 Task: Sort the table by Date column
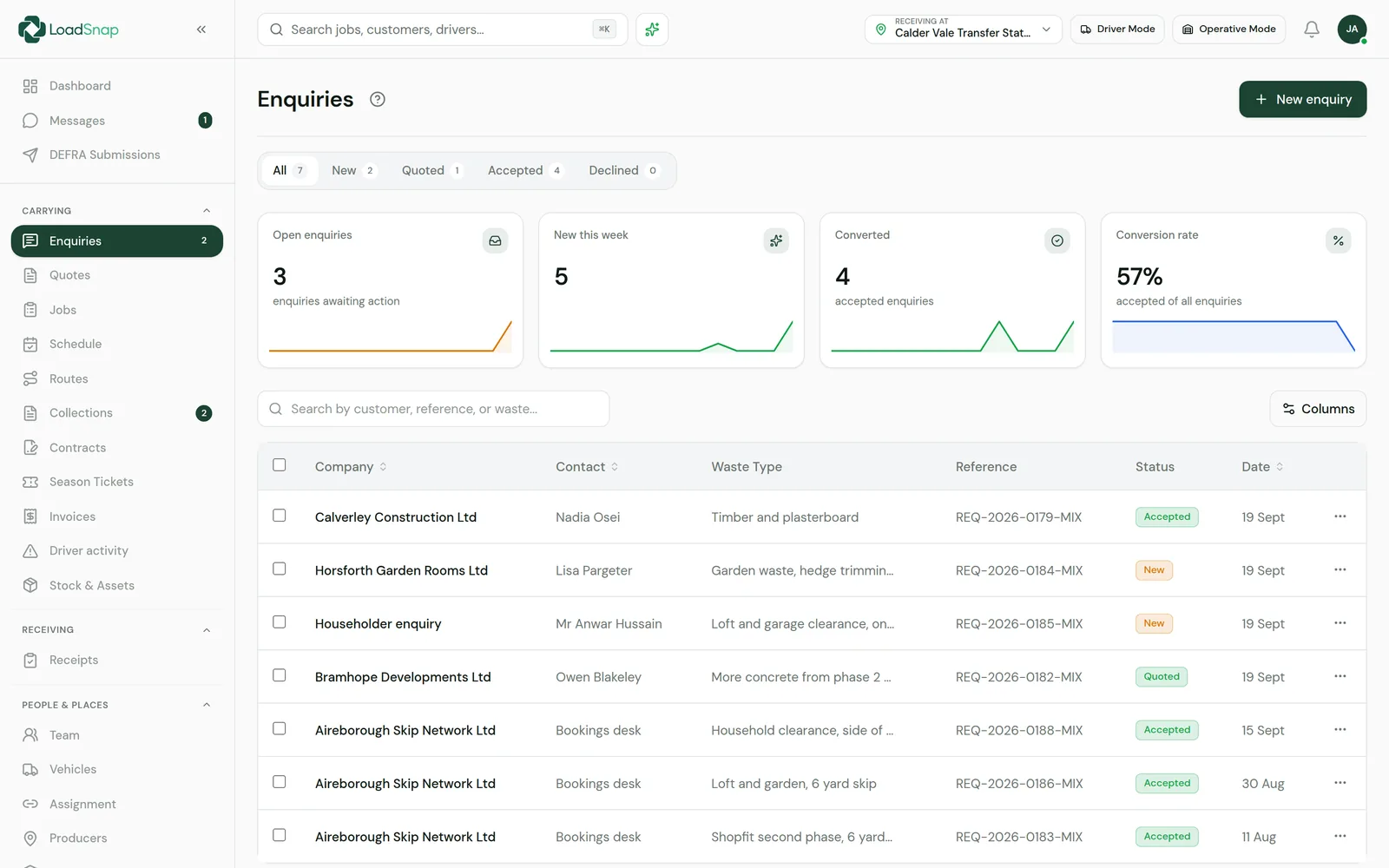click(x=1262, y=467)
